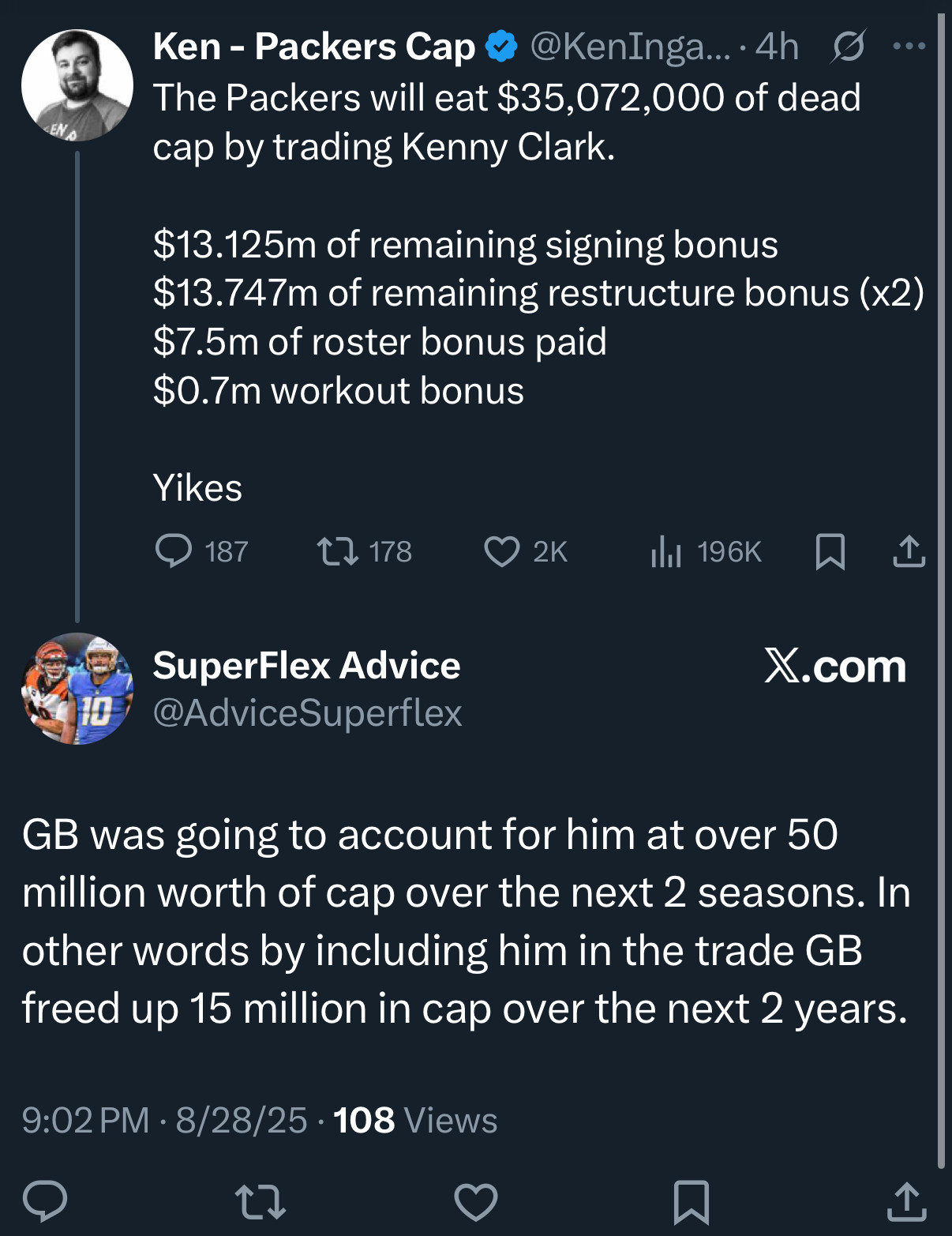
Task: Open the Ken - Packers Cap profile name
Action: pos(314,47)
